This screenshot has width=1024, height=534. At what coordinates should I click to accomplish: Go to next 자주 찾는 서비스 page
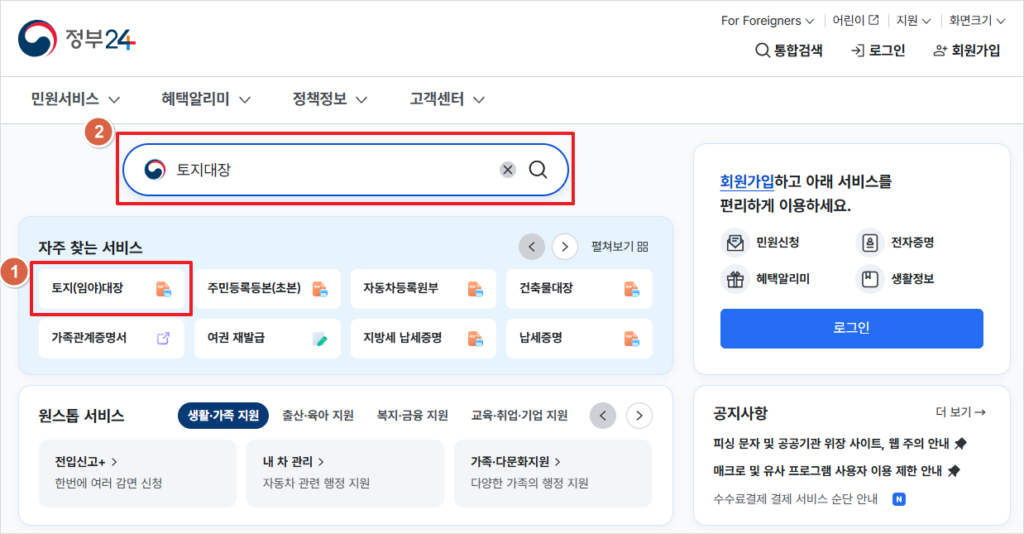point(565,247)
